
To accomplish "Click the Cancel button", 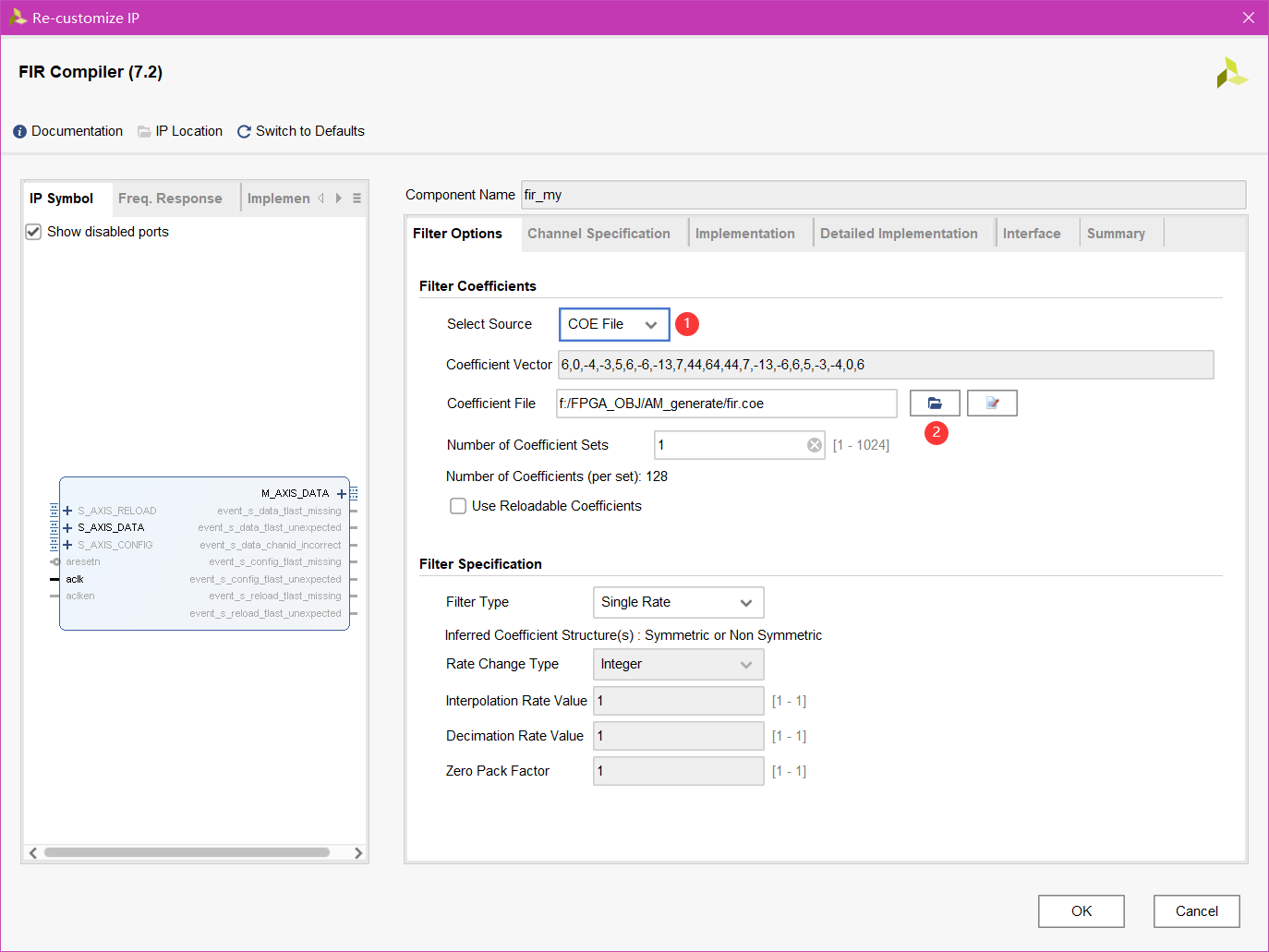I will point(1197,911).
